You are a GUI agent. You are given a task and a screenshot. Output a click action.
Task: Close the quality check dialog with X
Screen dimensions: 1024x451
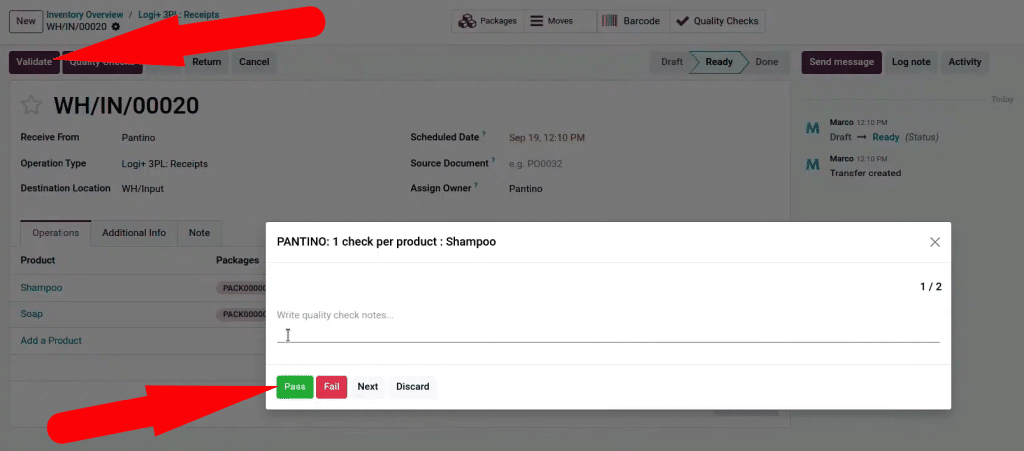coord(935,242)
